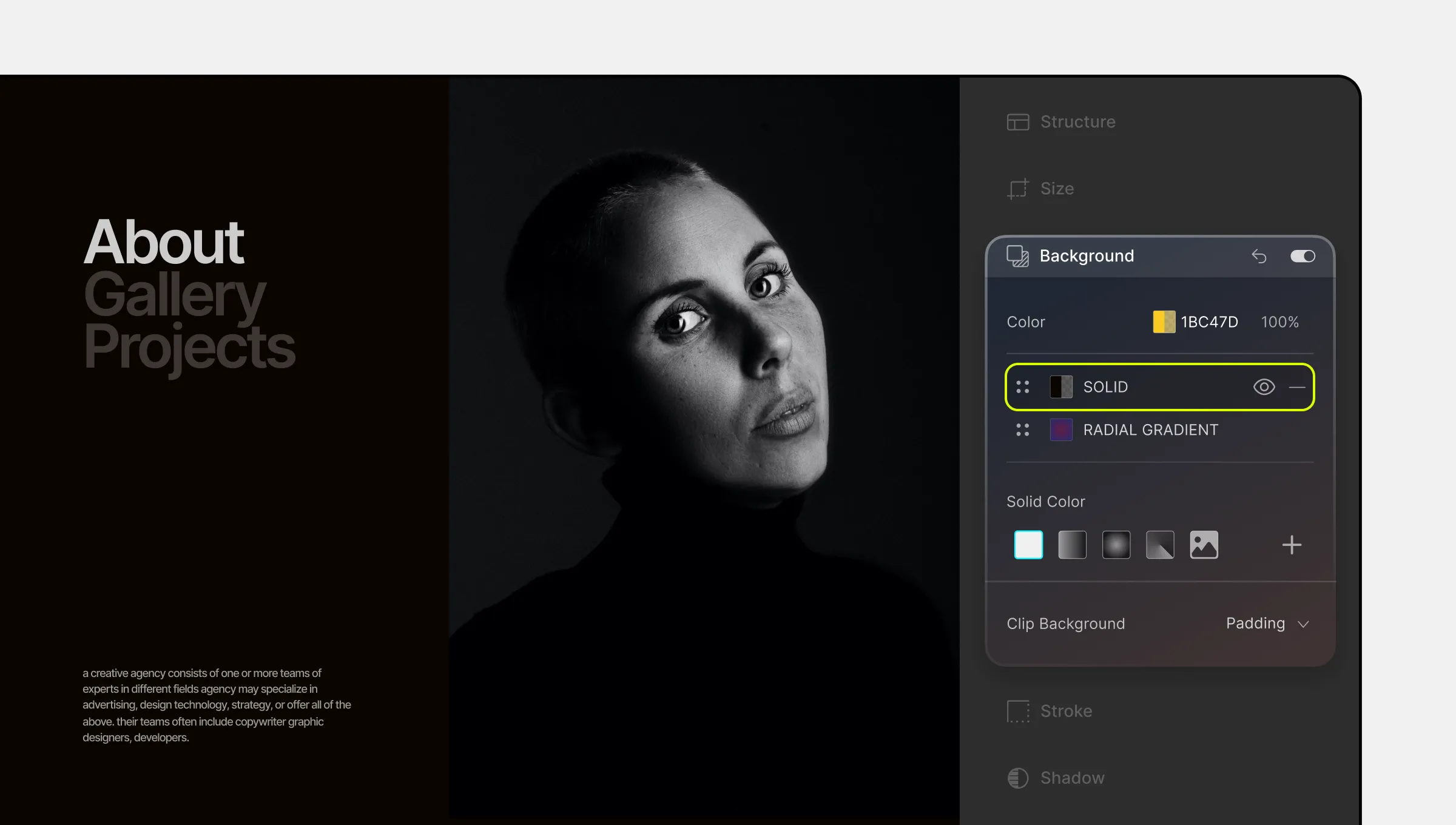Select the portrait photo on canvas
This screenshot has height=825, width=1456.
pyautogui.click(x=704, y=448)
